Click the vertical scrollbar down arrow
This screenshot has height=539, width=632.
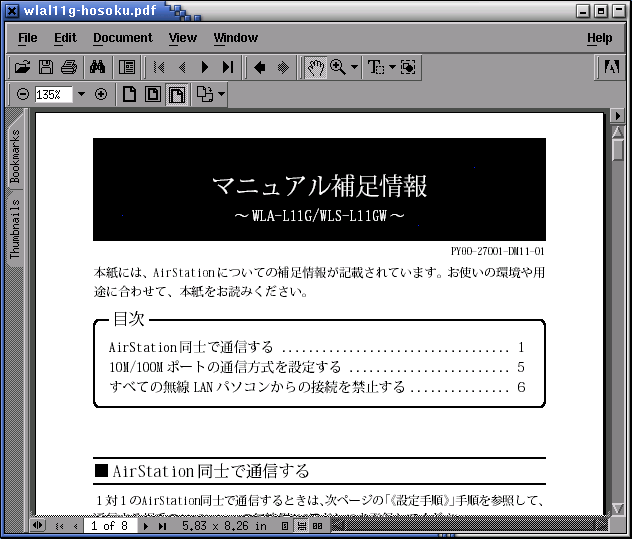[x=617, y=508]
